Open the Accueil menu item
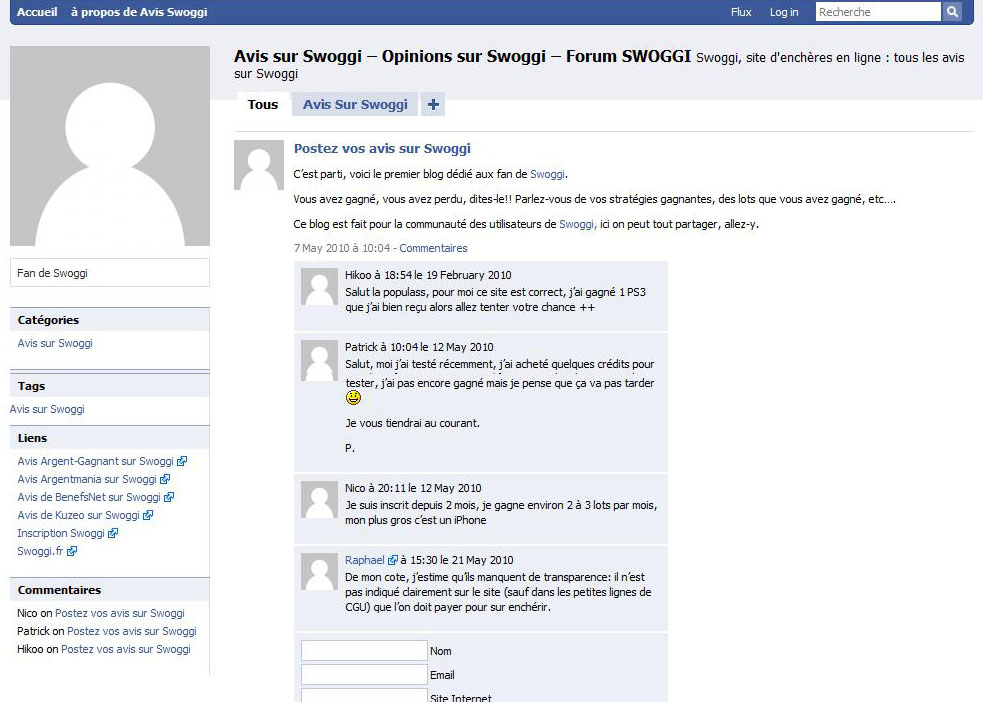 coord(37,12)
